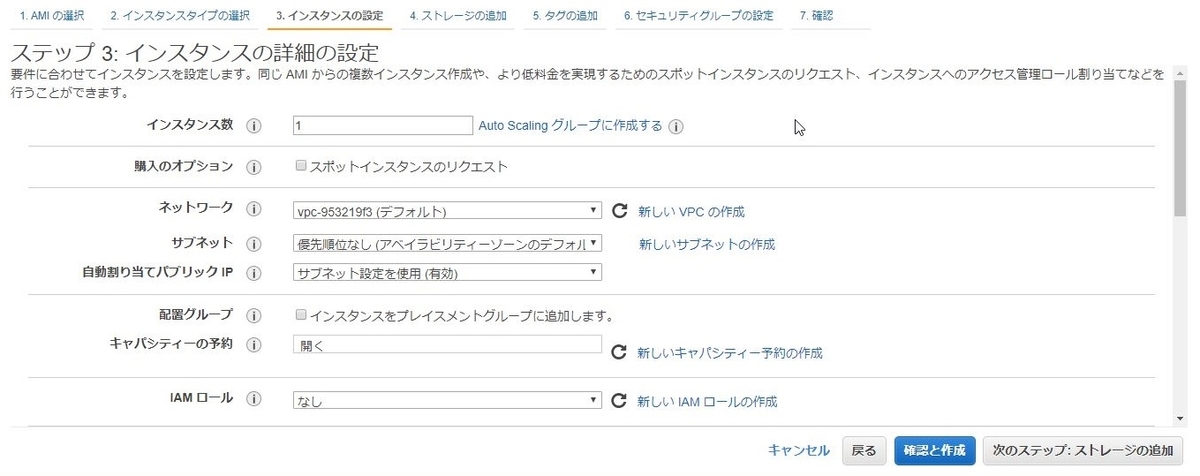Open the キャパシティーの予約 dropdown showing 開く
Viewport: 1200px width, 476px height.
coord(447,344)
